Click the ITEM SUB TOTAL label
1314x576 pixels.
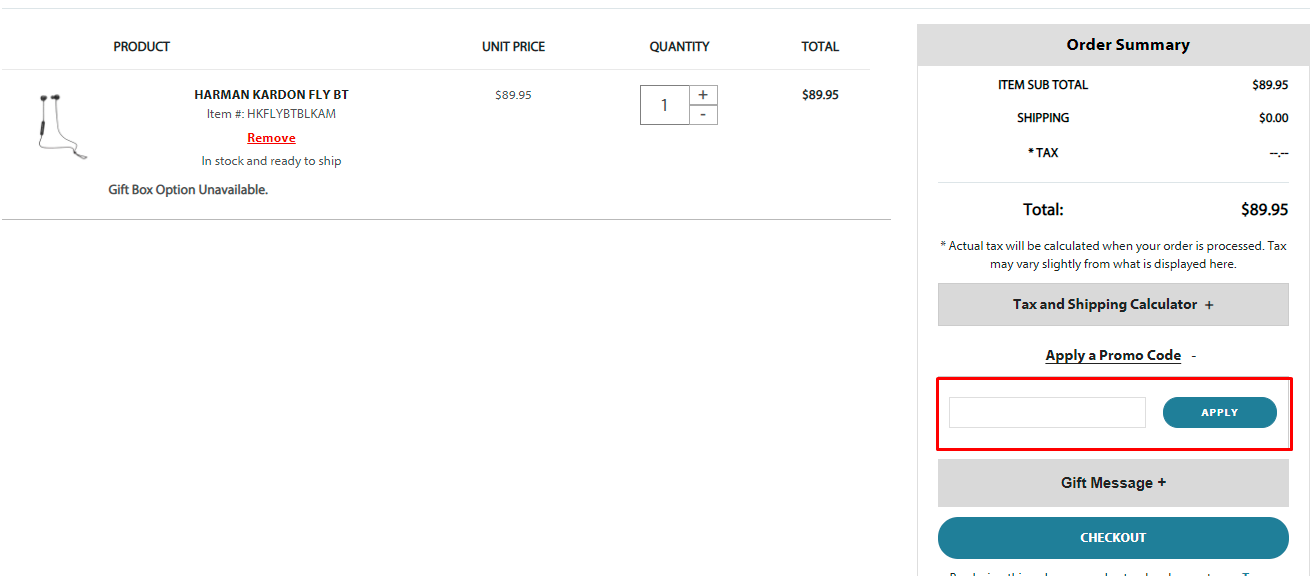pyautogui.click(x=1043, y=85)
